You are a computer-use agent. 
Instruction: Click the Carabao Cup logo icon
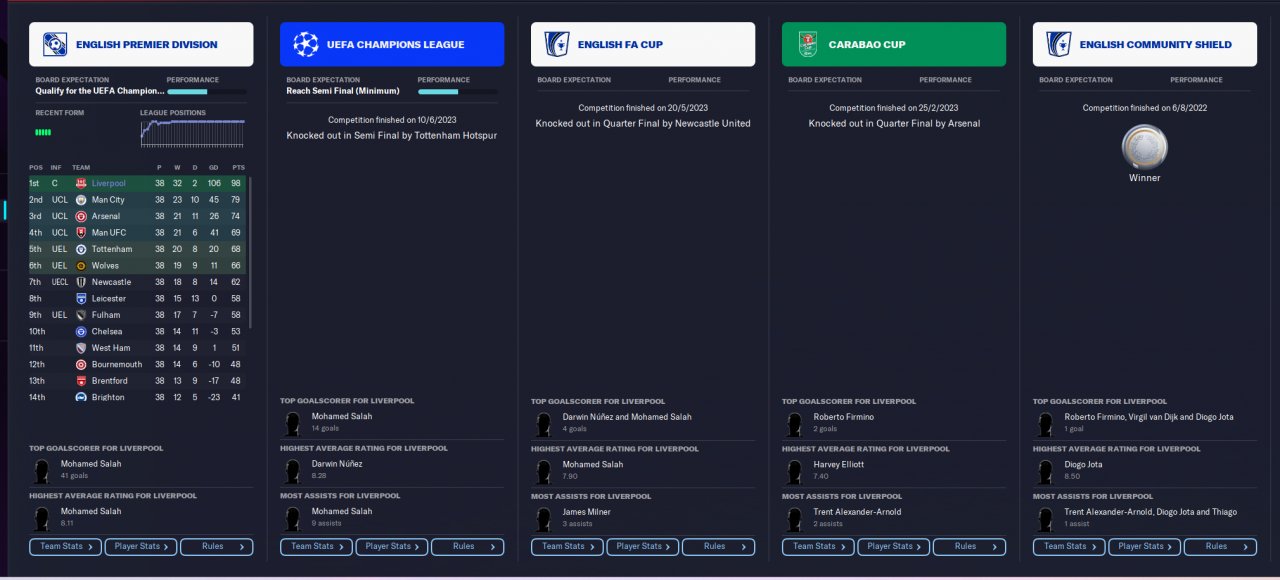807,44
